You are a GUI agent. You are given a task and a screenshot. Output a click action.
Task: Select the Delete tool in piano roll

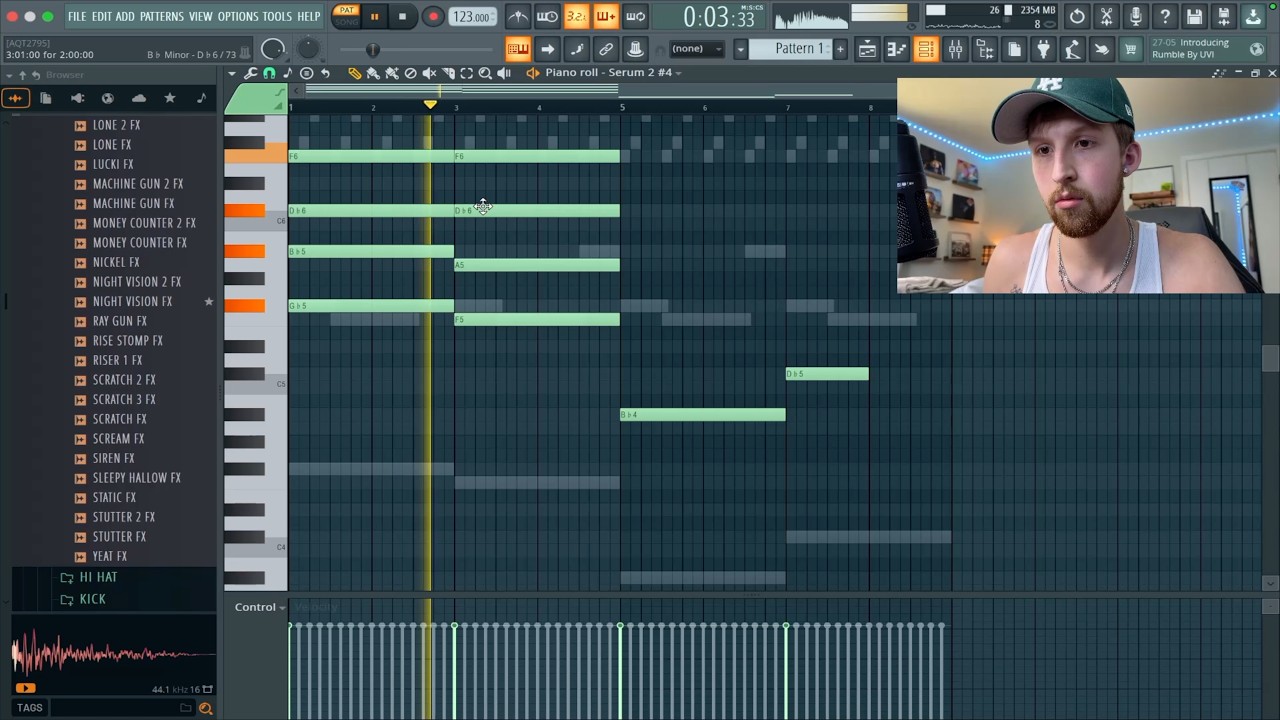[410, 73]
